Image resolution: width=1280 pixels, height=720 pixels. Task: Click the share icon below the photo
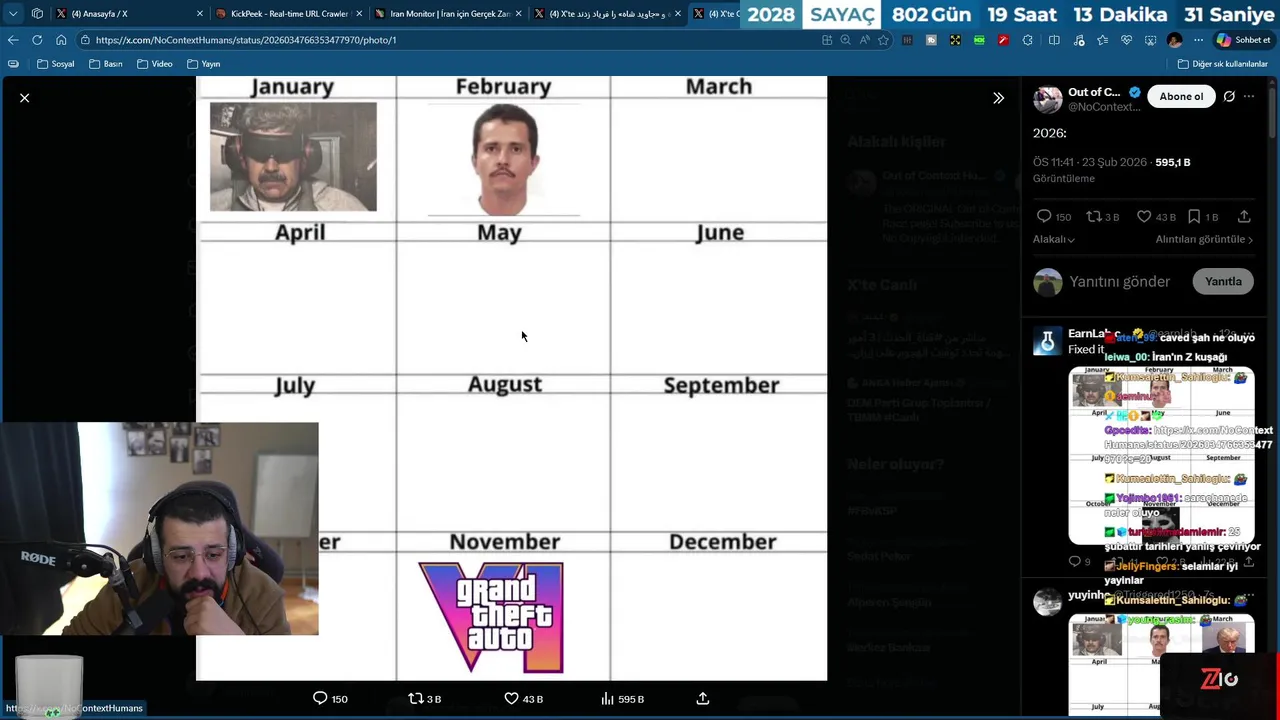click(703, 698)
